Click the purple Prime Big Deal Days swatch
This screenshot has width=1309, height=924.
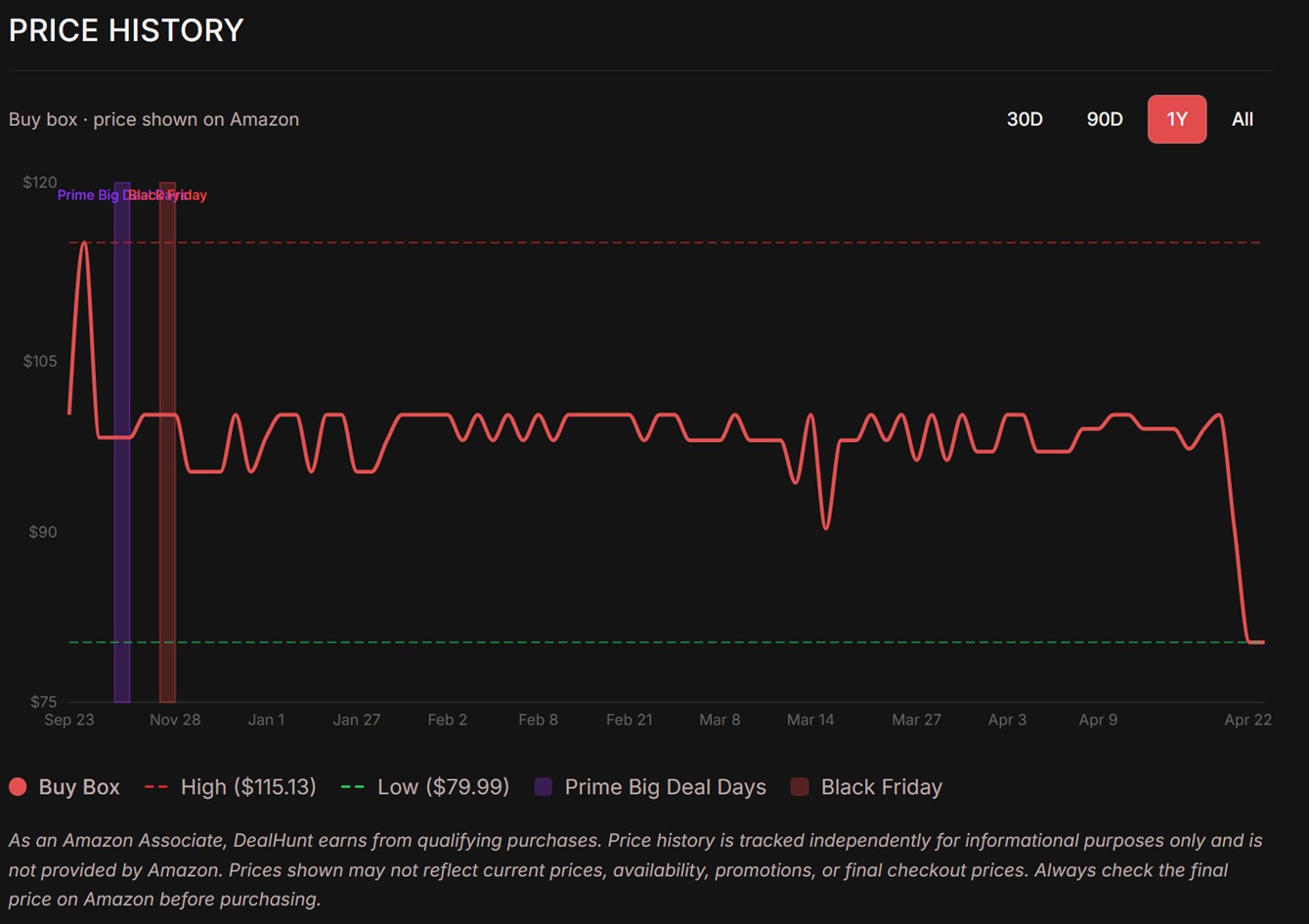click(x=544, y=787)
